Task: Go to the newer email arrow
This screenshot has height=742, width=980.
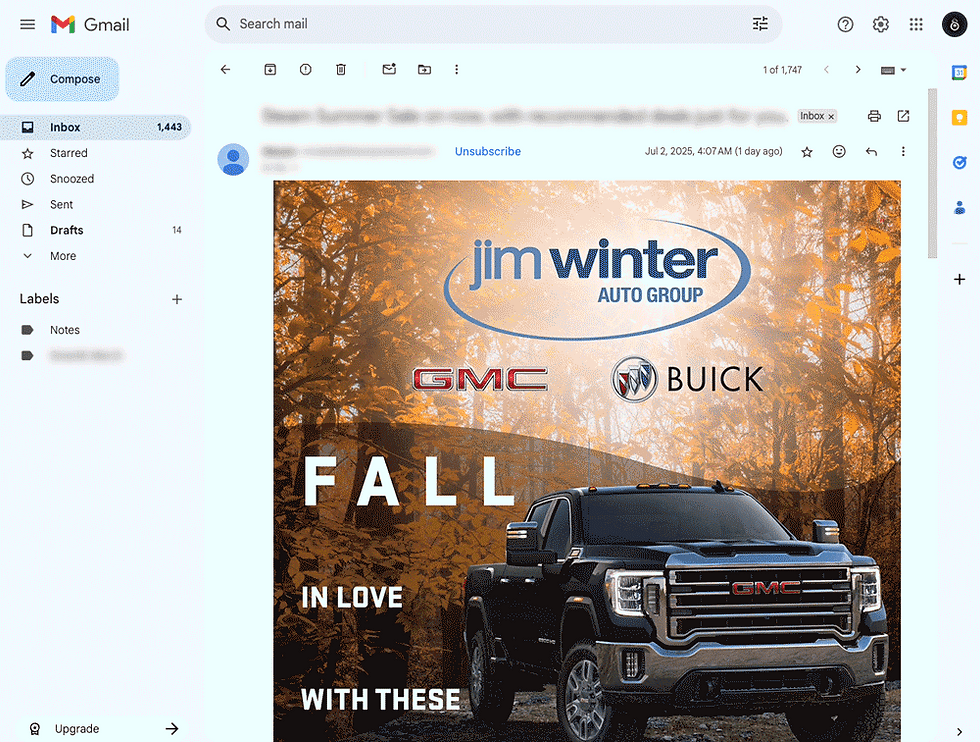Action: pos(826,69)
